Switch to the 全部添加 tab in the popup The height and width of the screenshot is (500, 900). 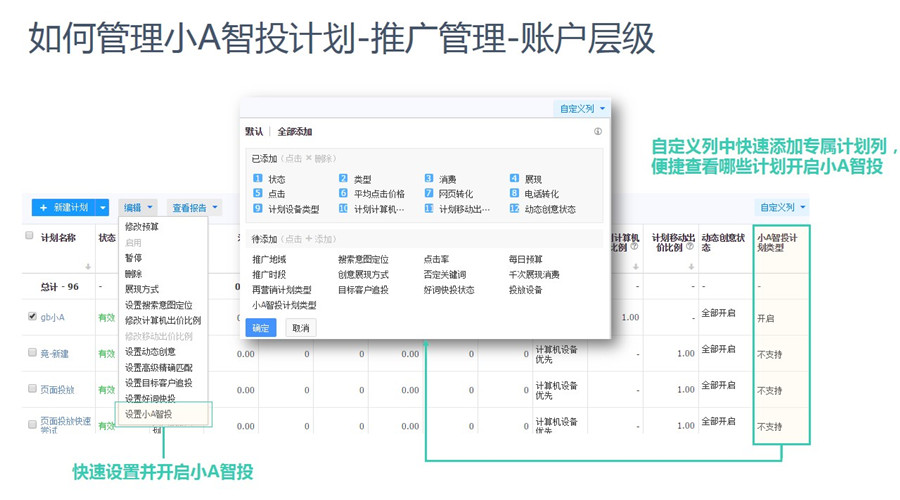click(x=294, y=131)
